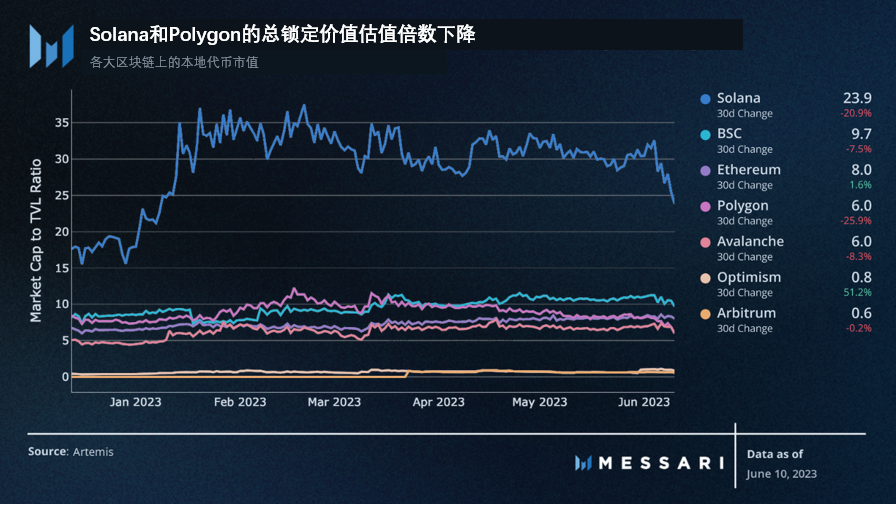Click the Arbitrum orange legend dot
896x505 pixels.
[x=706, y=314]
